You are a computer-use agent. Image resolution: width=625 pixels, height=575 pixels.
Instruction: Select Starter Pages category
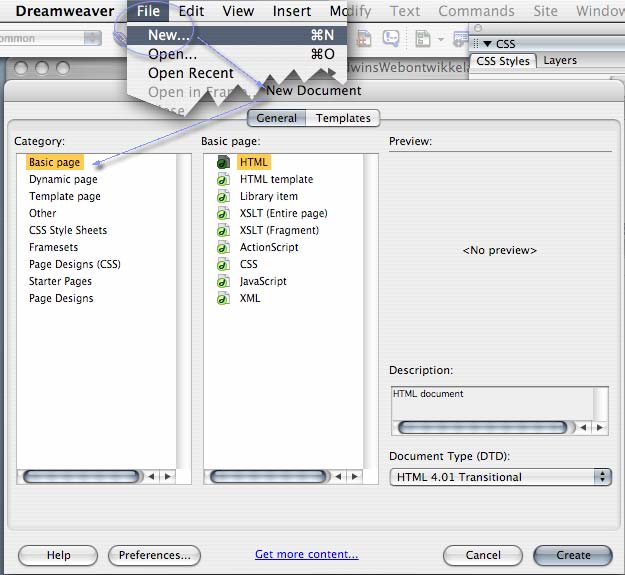60,281
